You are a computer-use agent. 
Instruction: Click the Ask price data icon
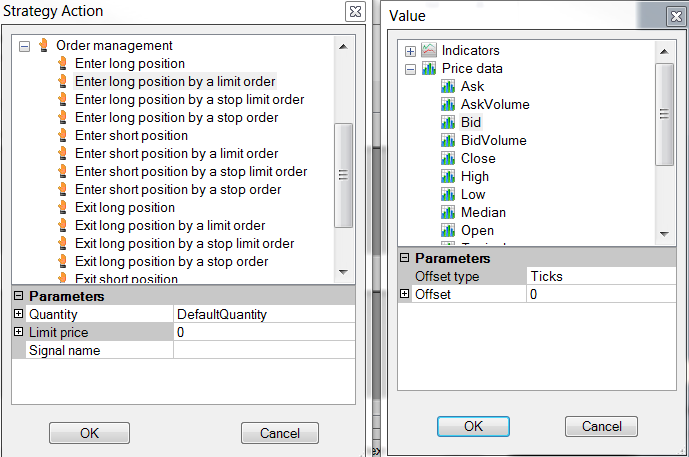tap(448, 87)
